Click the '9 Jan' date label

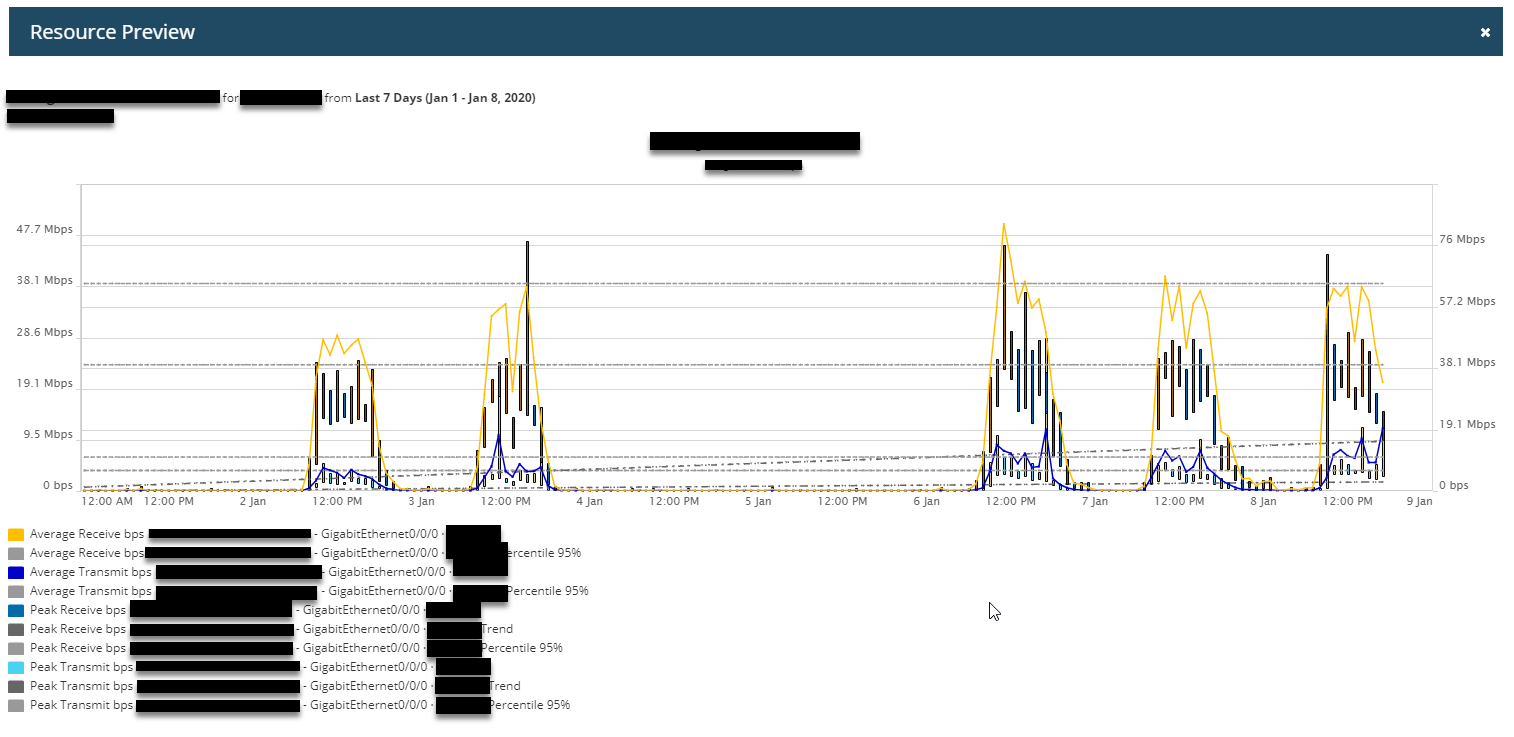tap(1419, 501)
